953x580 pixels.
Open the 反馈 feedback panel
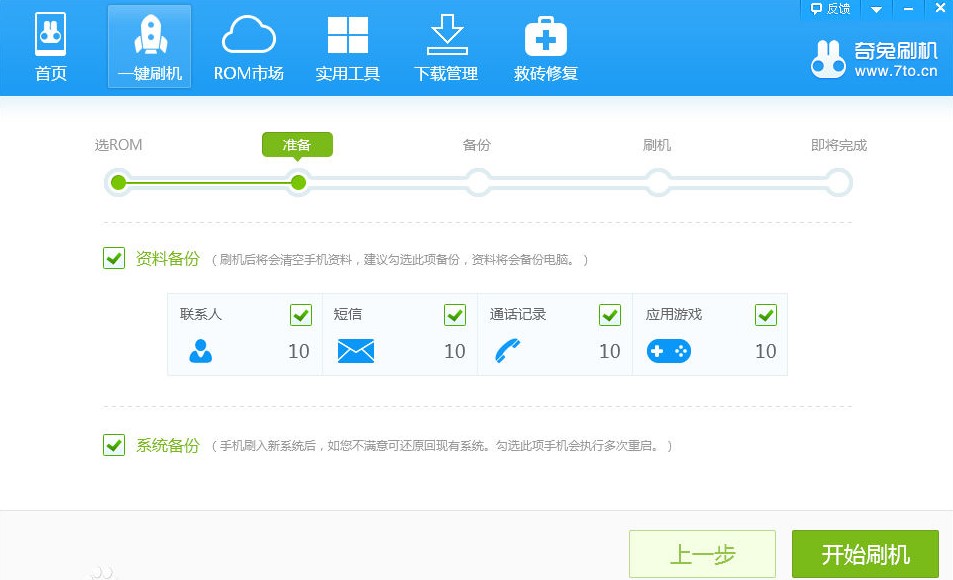pos(829,9)
